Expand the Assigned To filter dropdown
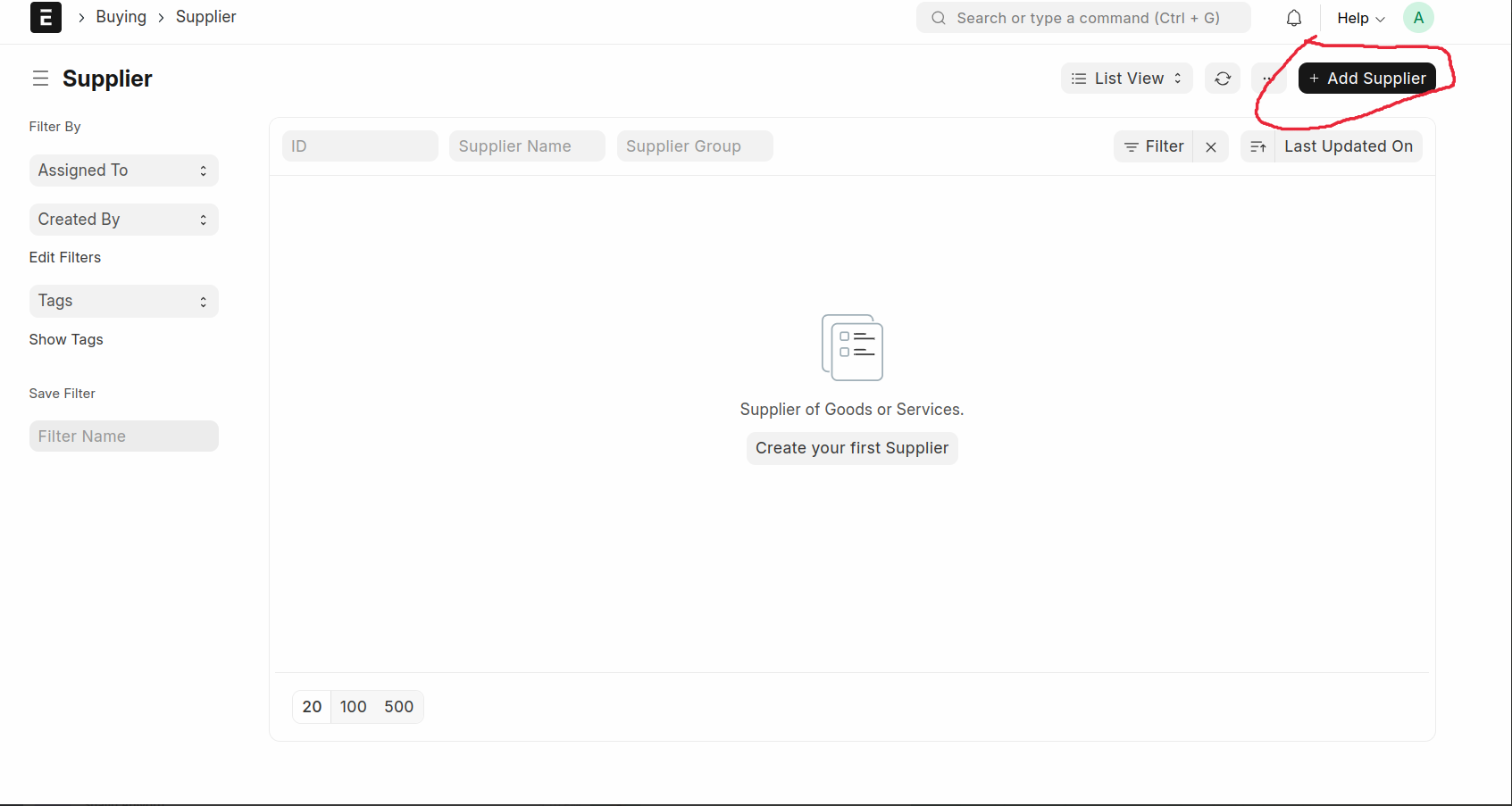This screenshot has height=806, width=1512. 123,170
